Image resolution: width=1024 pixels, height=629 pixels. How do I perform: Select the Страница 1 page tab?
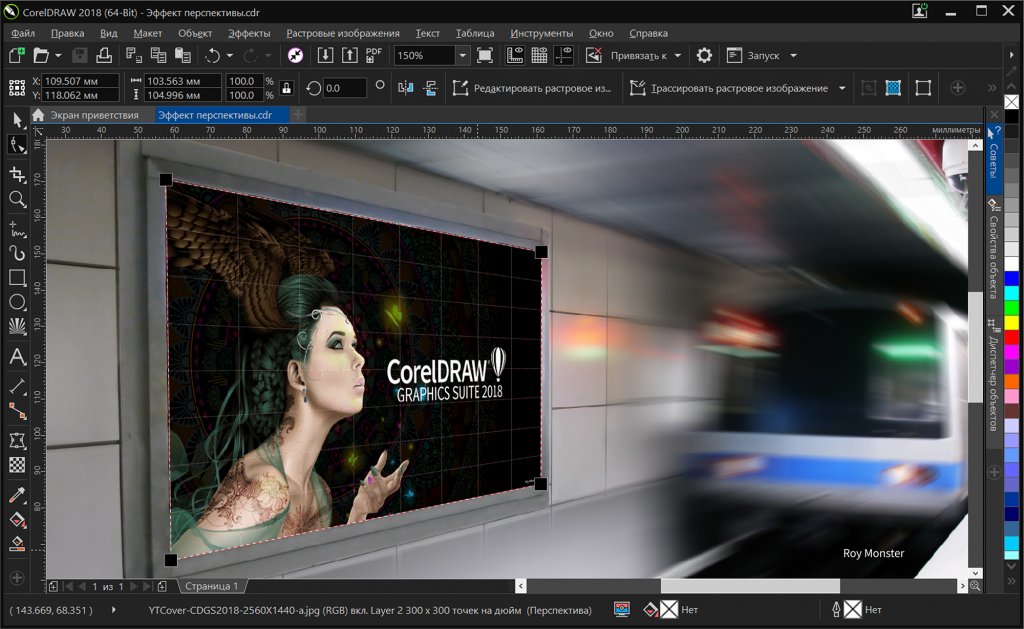tap(212, 586)
